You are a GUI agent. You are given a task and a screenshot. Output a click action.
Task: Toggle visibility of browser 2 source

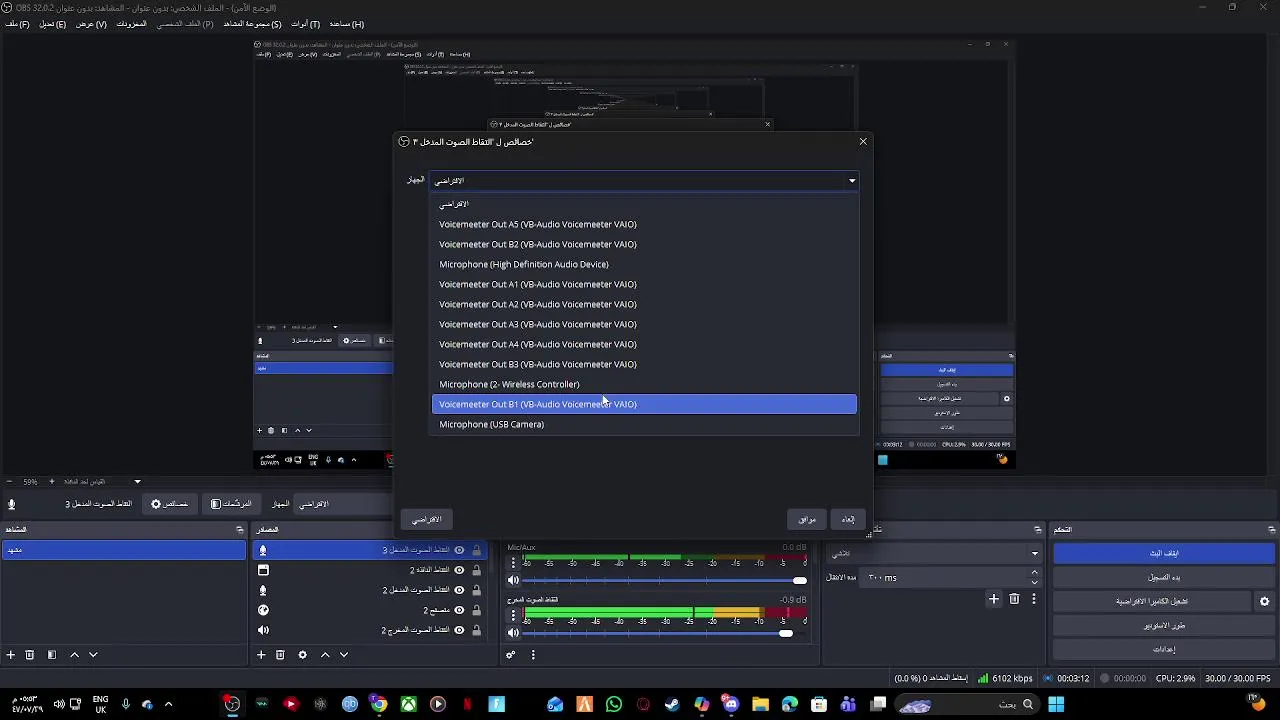pos(459,610)
